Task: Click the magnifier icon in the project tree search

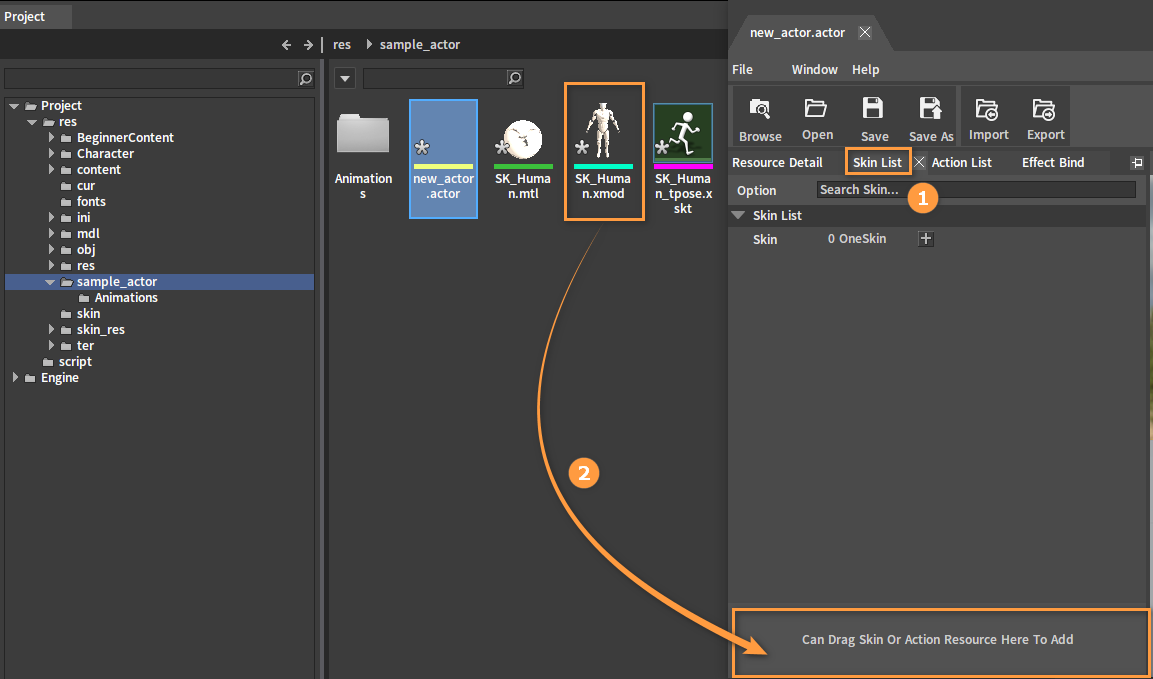Action: pyautogui.click(x=305, y=78)
